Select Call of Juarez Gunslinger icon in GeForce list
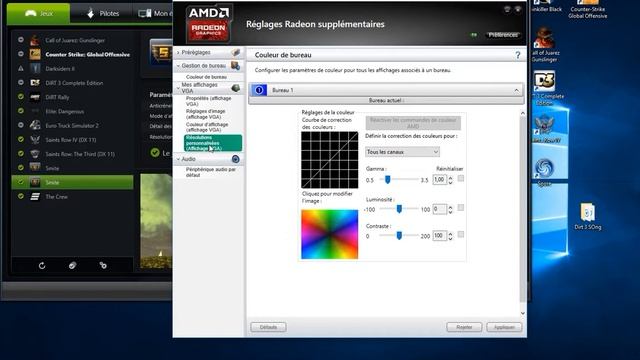Image resolution: width=640 pixels, height=360 pixels. pos(35,40)
